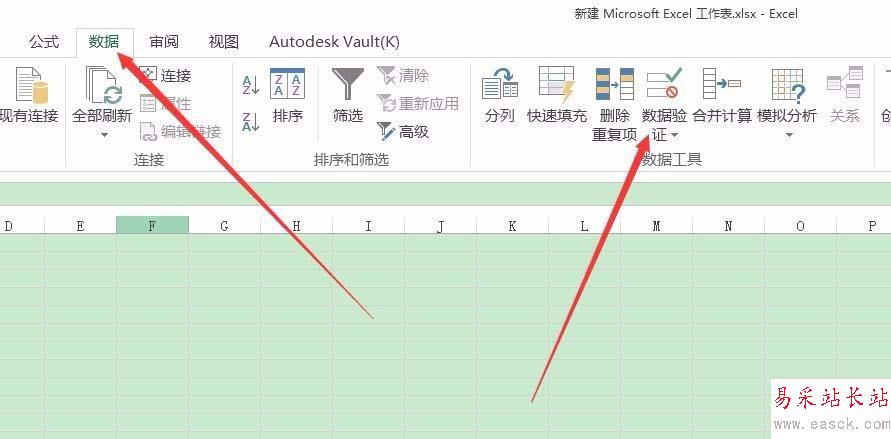Expand the Data Validation (数据验证) dropdown arrow
This screenshot has height=439, width=891.
pos(674,135)
